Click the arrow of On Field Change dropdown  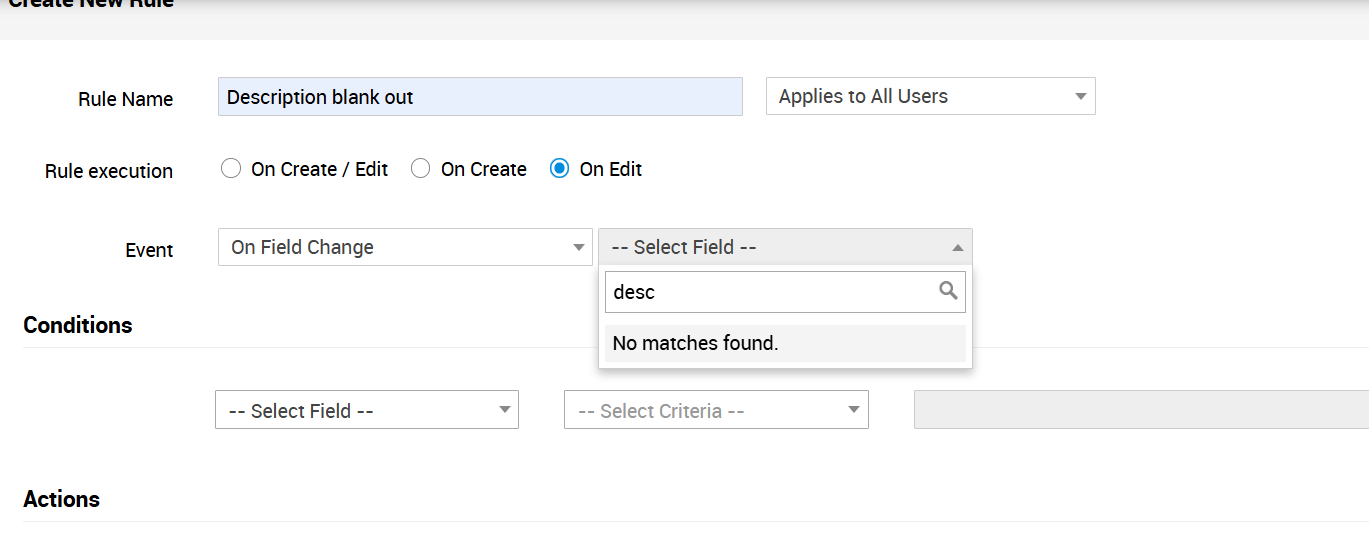tap(578, 248)
